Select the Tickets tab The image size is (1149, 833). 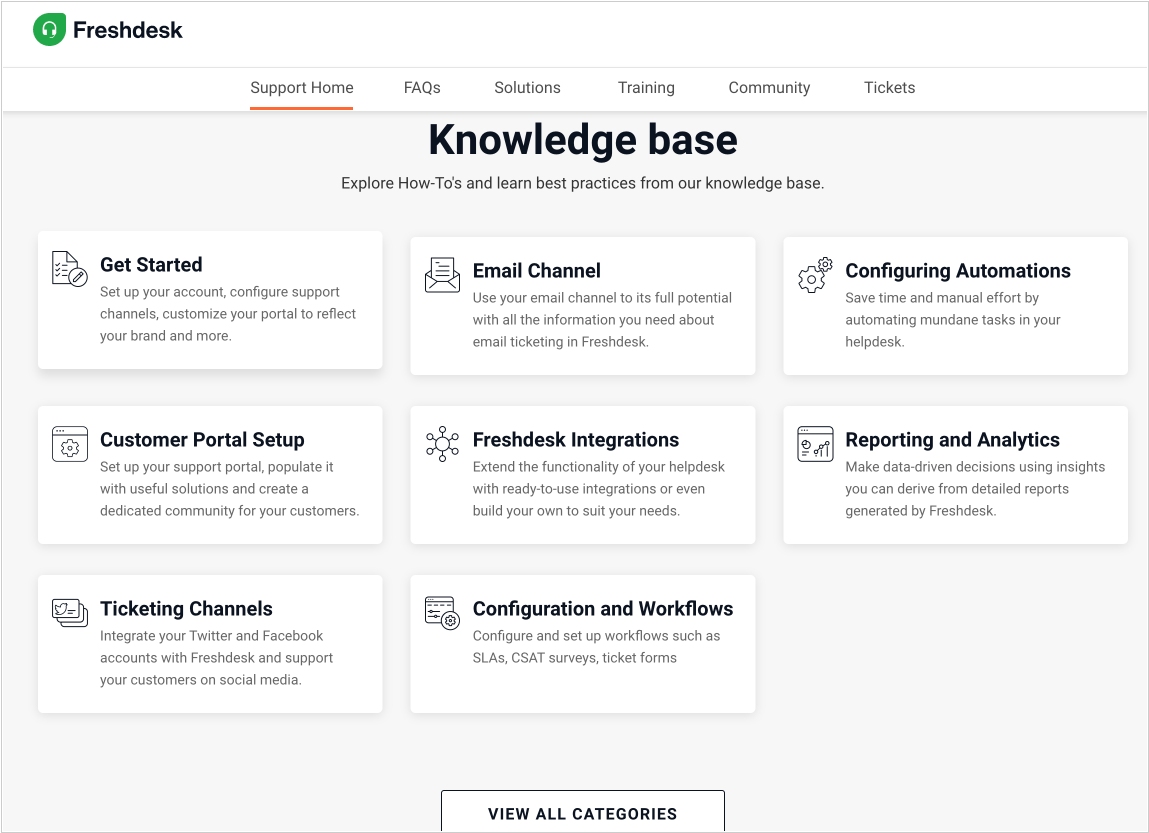coord(889,88)
